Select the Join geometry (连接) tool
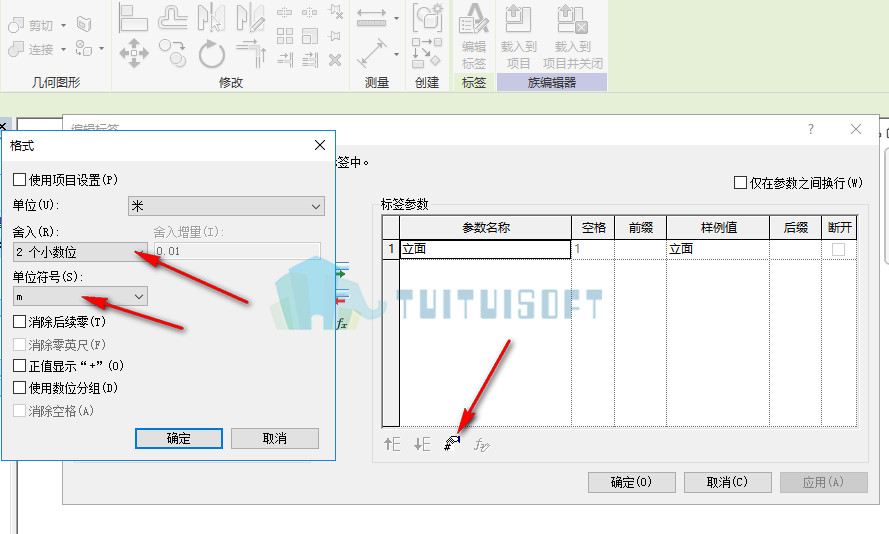The width and height of the screenshot is (889, 534). 31,49
